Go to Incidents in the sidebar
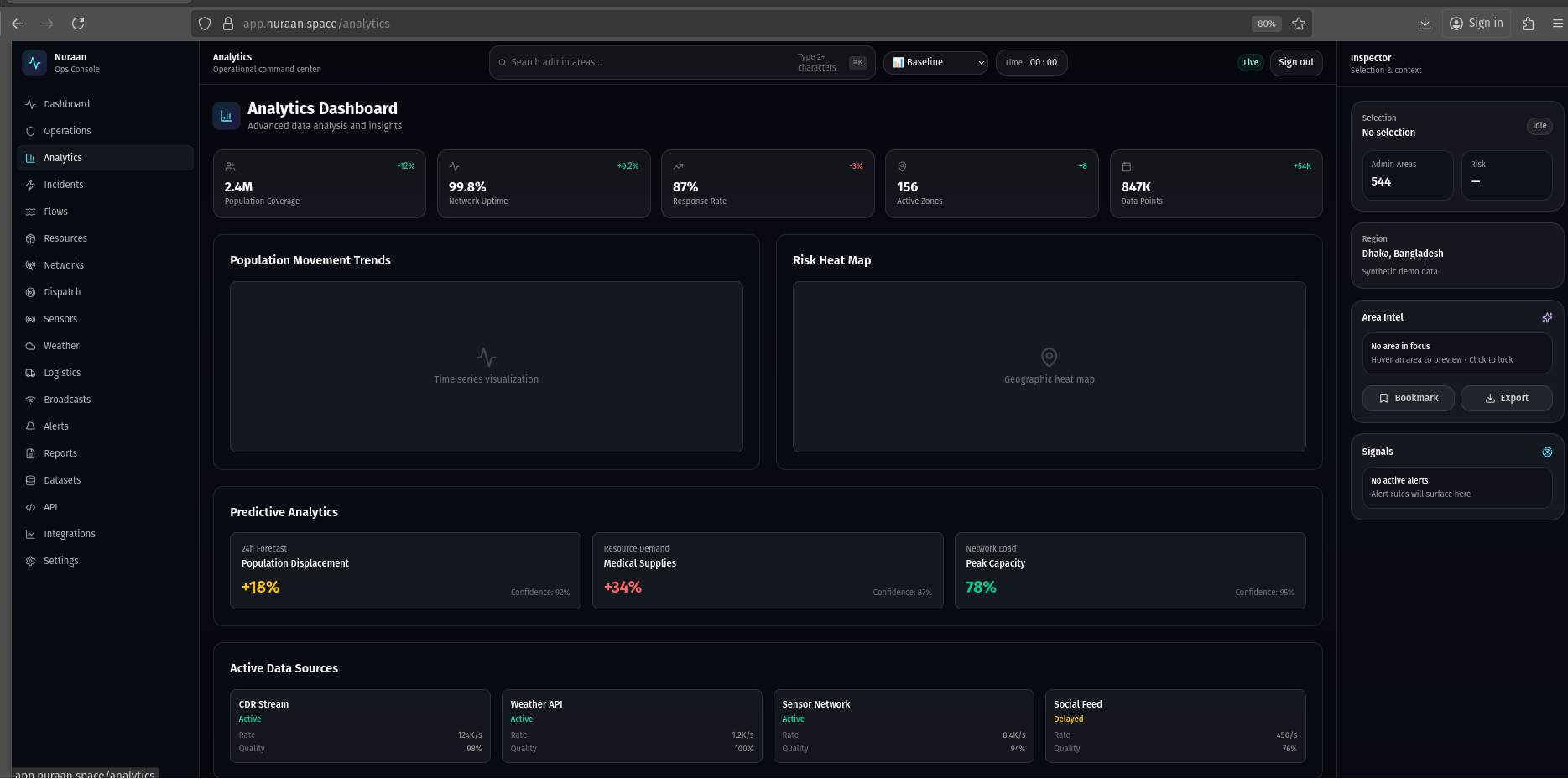The width and height of the screenshot is (1568, 779). tap(64, 185)
